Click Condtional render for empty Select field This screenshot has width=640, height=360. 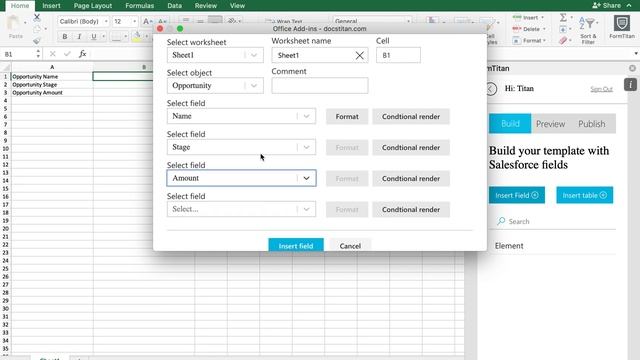[411, 209]
